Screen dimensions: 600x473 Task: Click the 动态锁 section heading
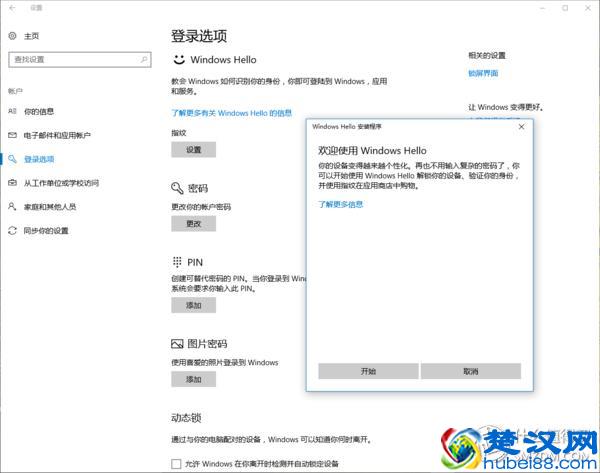[186, 418]
